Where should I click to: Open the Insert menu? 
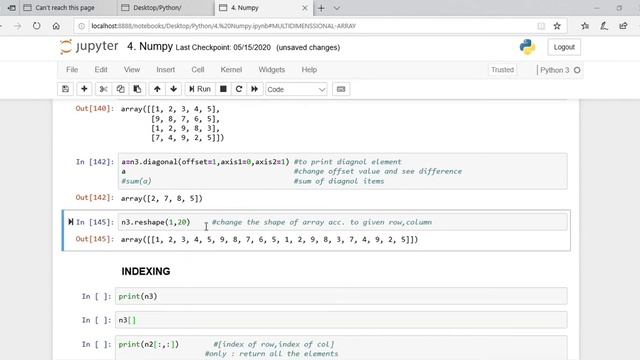click(x=165, y=70)
